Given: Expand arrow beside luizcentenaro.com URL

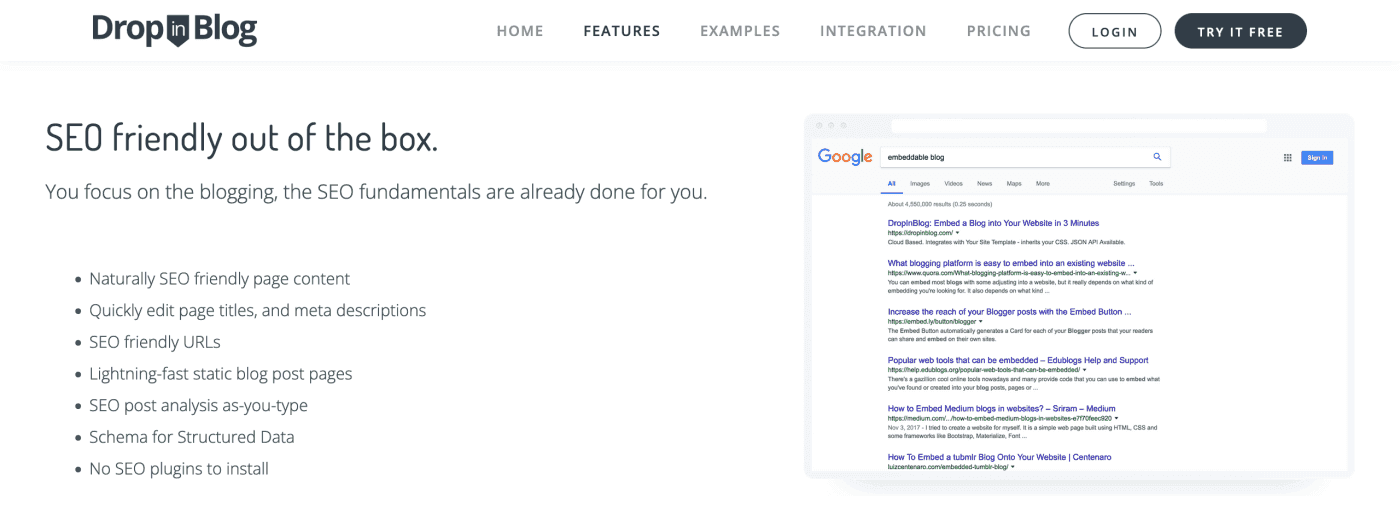Looking at the screenshot, I should 1012,467.
